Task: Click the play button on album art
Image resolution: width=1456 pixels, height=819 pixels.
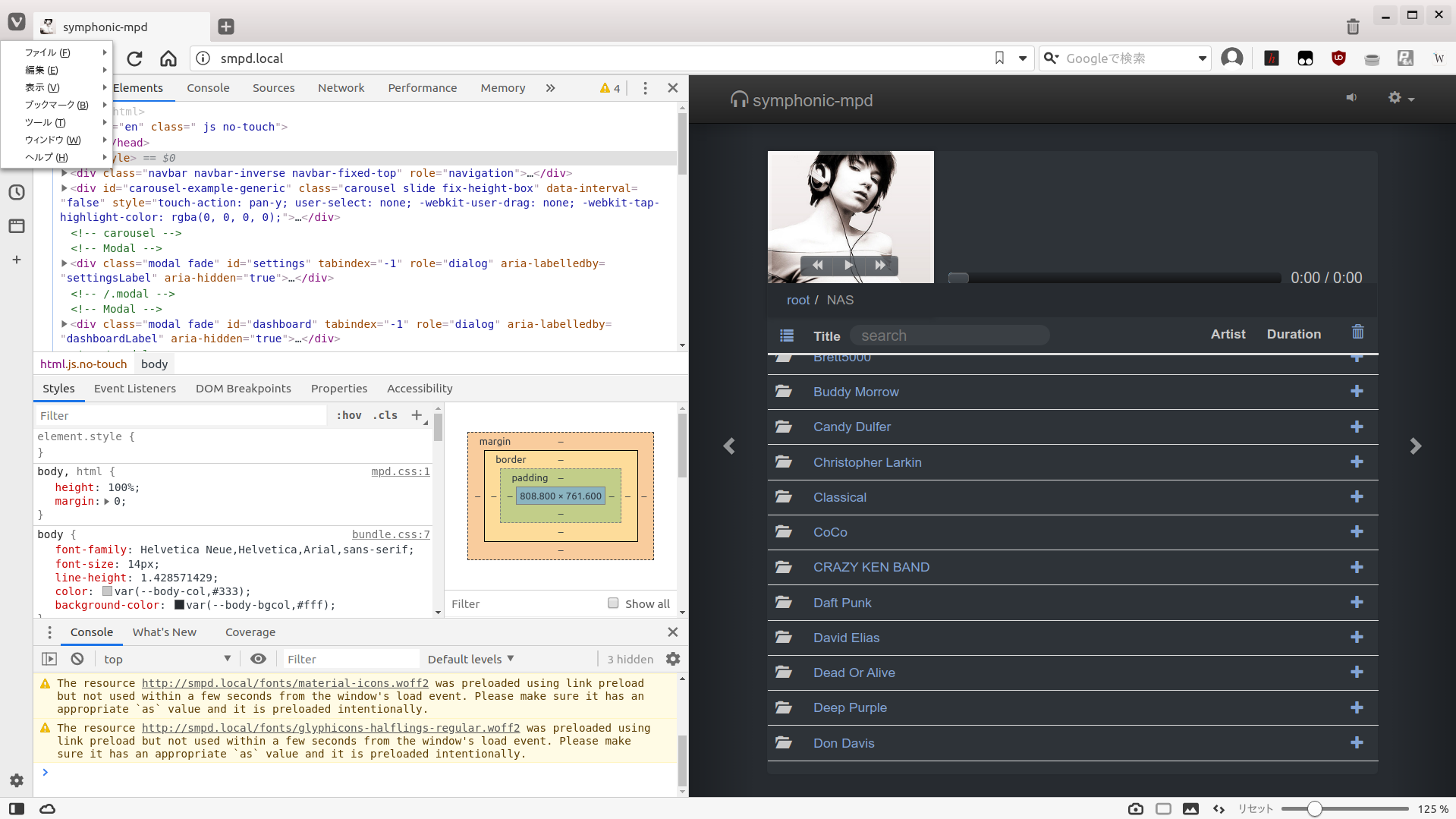Action: 848,265
